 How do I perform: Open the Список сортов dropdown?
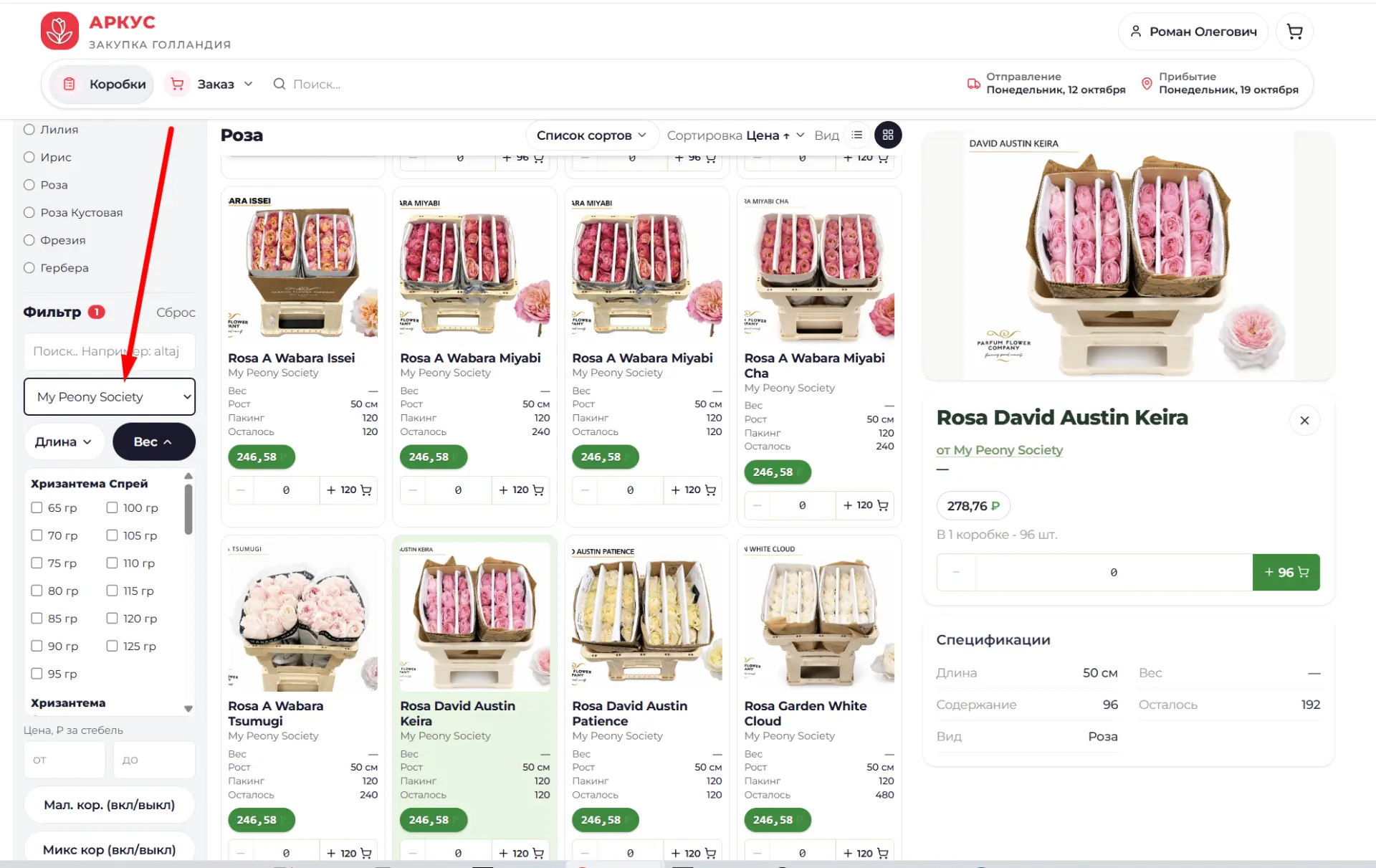point(592,135)
